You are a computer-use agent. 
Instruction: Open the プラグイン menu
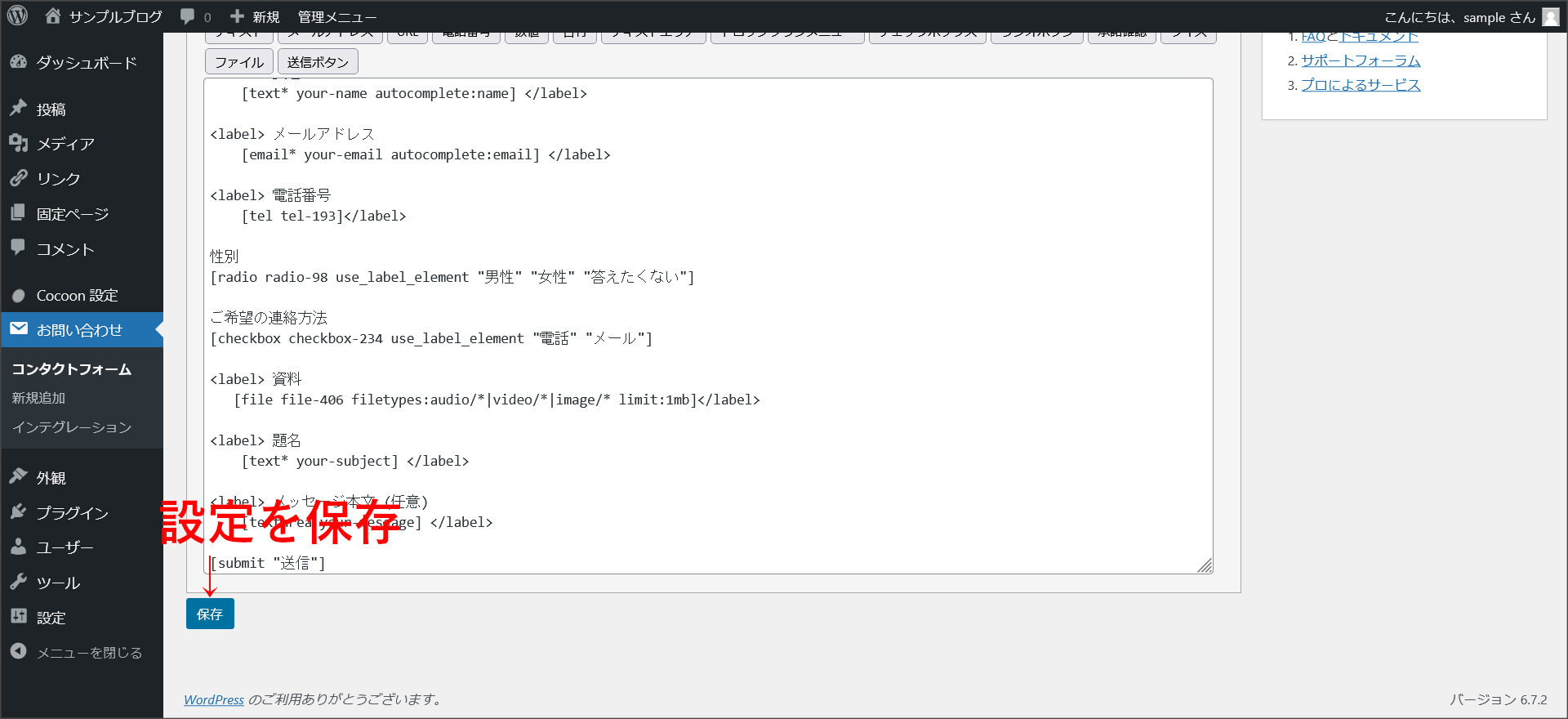72,512
